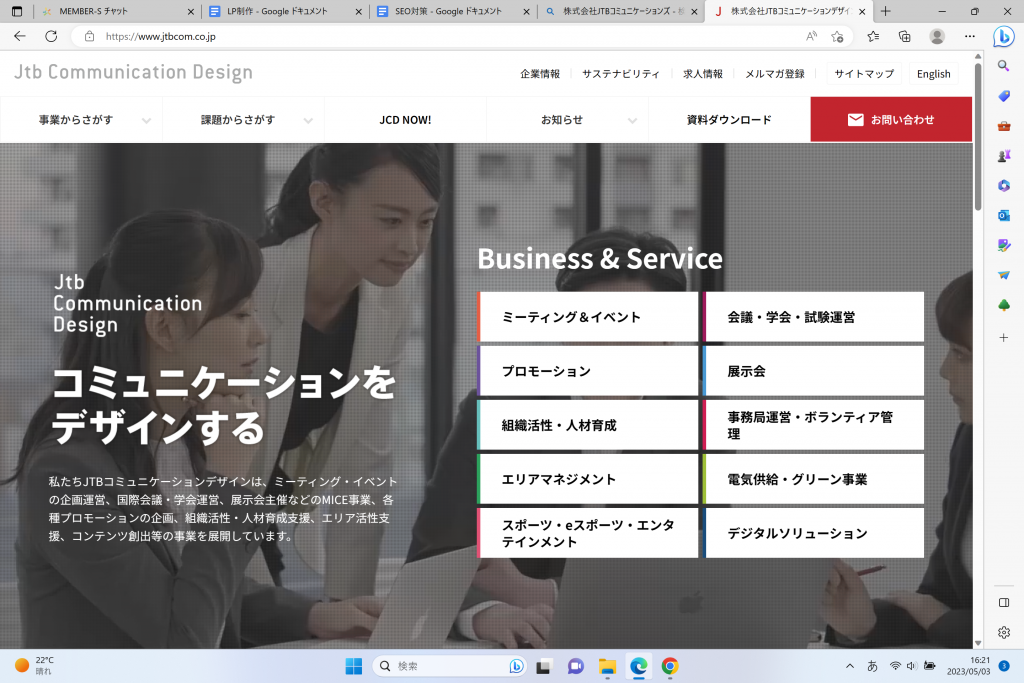Expand the お知らせ dropdown menu
Image resolution: width=1024 pixels, height=683 pixels.
point(567,120)
